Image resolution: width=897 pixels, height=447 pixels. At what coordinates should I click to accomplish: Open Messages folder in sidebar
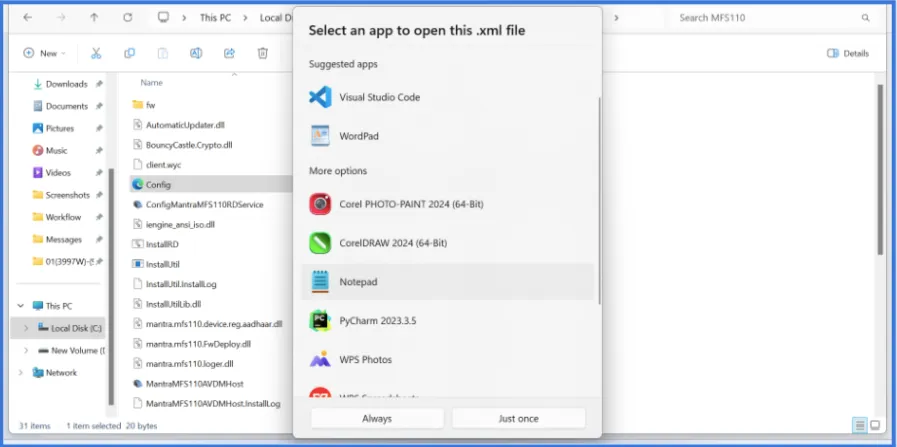coord(63,240)
